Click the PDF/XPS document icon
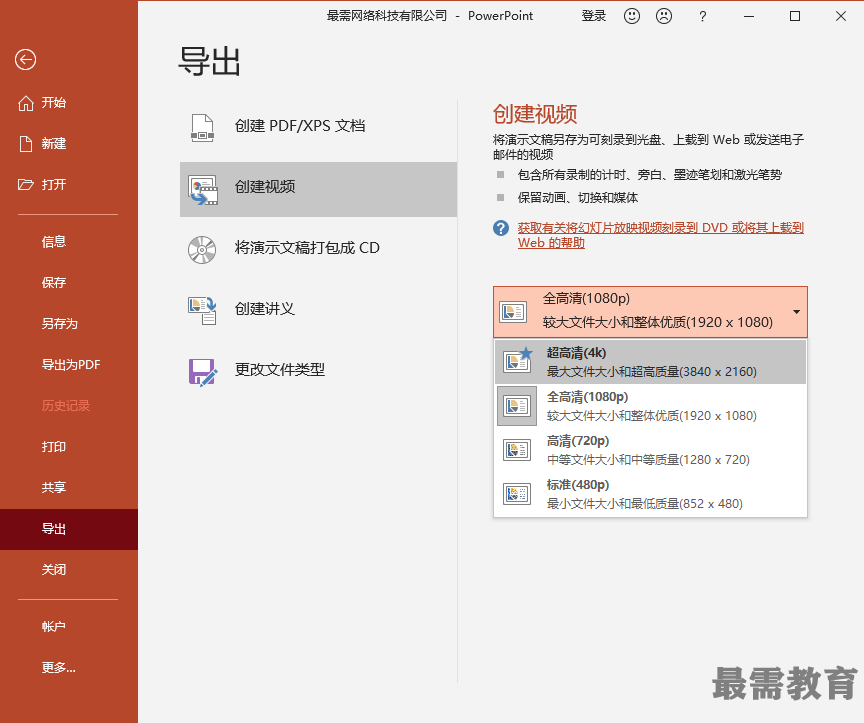The height and width of the screenshot is (723, 864). pyautogui.click(x=202, y=127)
